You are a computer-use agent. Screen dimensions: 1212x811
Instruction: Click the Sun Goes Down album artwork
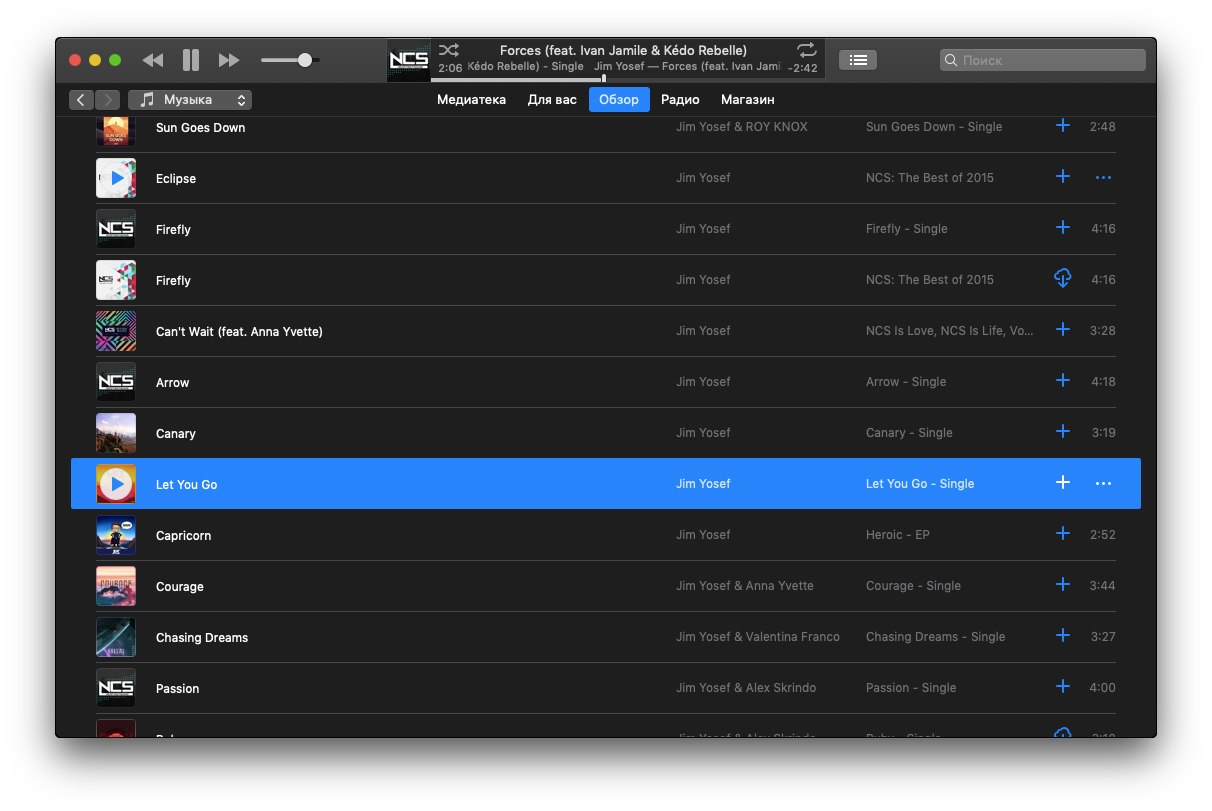click(116, 131)
